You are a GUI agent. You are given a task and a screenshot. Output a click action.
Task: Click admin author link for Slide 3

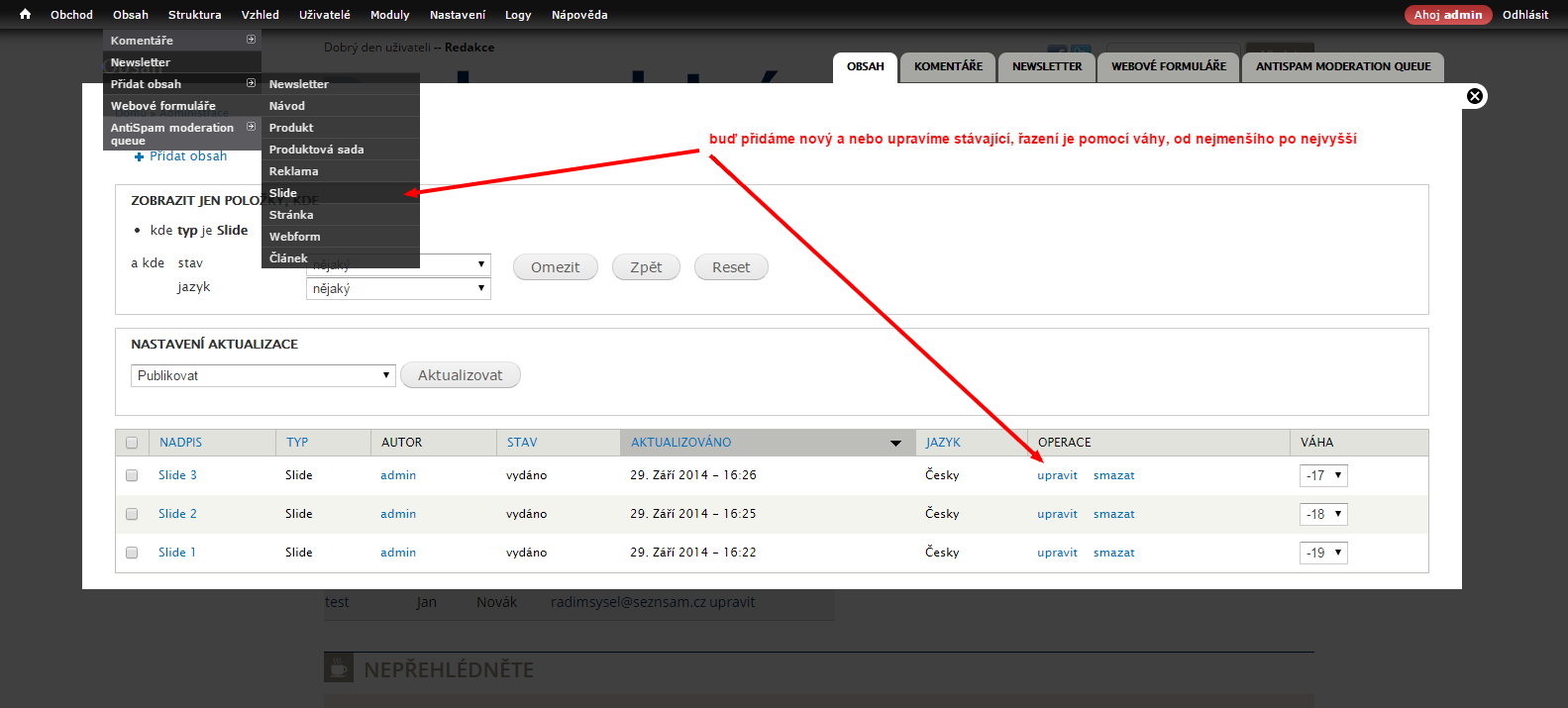pyautogui.click(x=398, y=475)
